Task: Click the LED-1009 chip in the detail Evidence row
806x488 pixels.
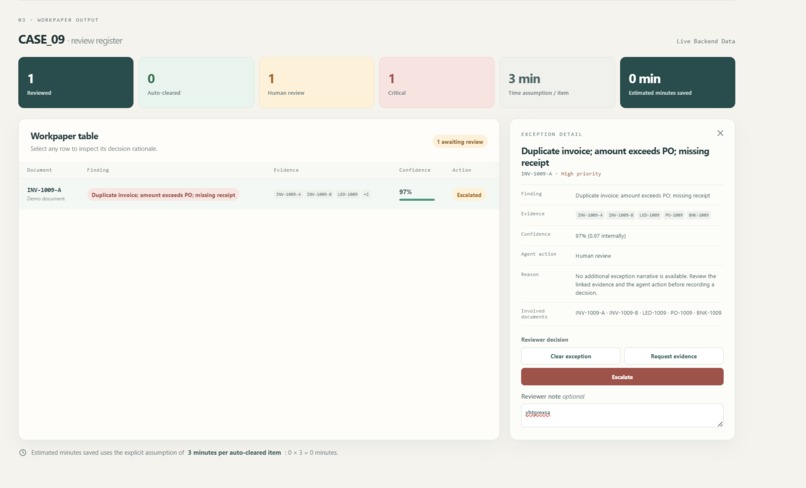Action: pyautogui.click(x=649, y=215)
